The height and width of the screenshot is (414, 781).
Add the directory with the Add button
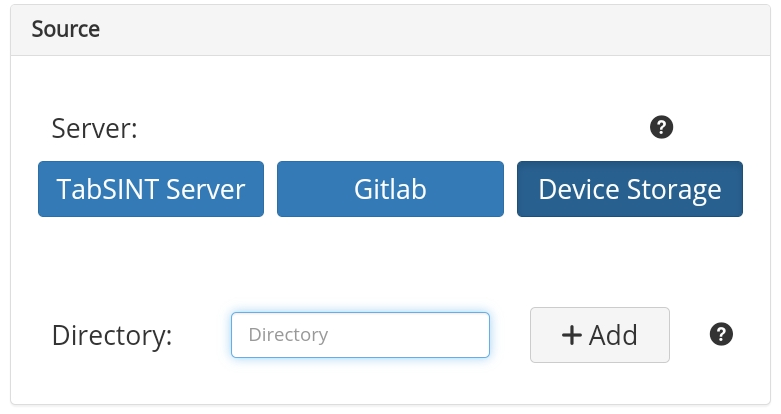(600, 335)
